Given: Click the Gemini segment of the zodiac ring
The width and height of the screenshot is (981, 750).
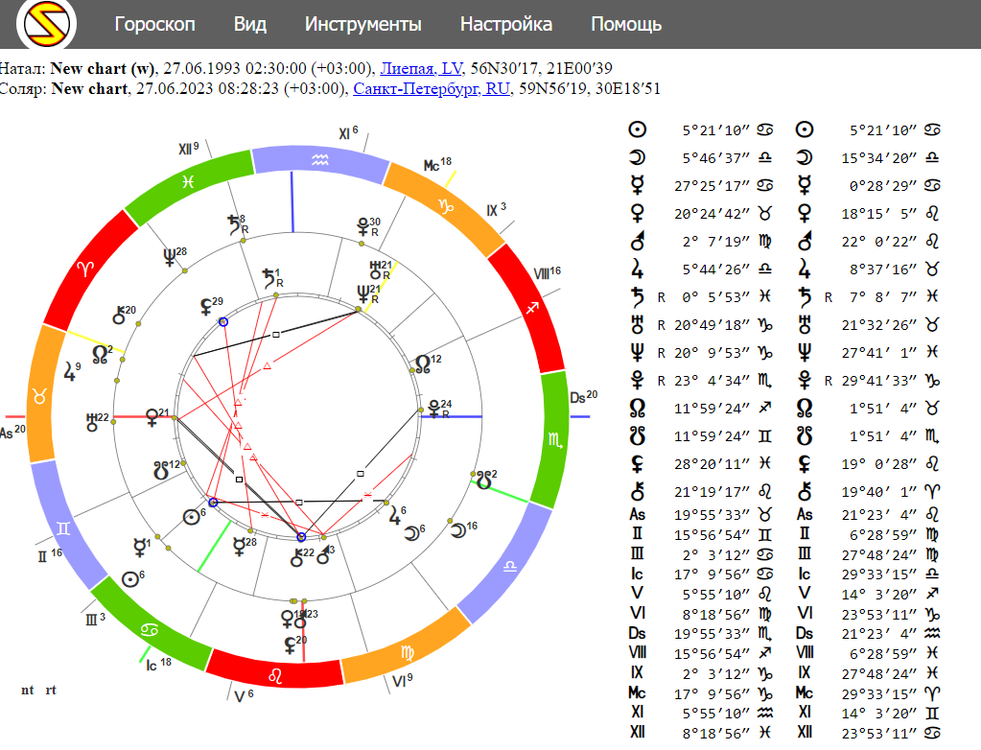Looking at the screenshot, I should pyautogui.click(x=64, y=529).
